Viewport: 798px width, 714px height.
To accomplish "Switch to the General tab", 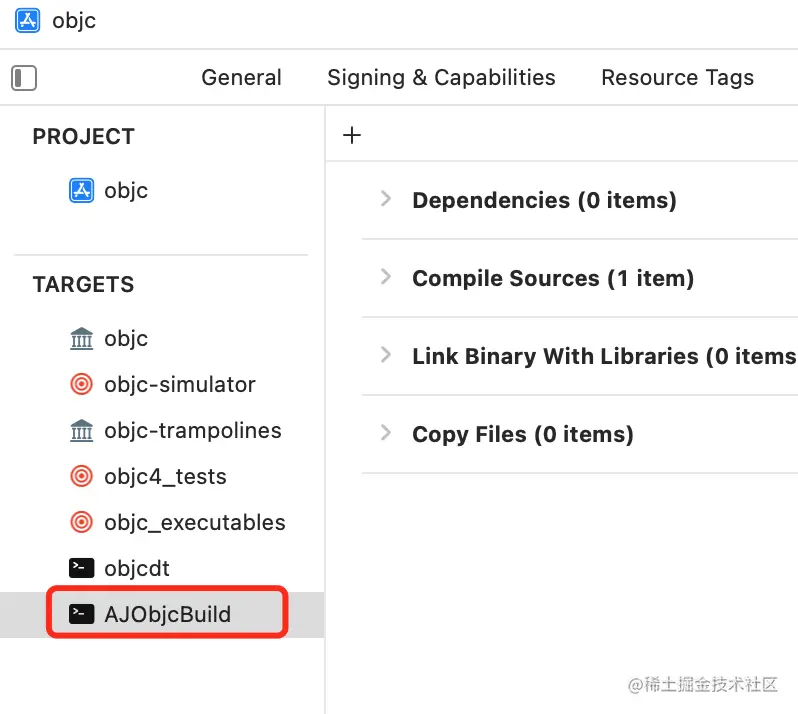I will coord(241,78).
